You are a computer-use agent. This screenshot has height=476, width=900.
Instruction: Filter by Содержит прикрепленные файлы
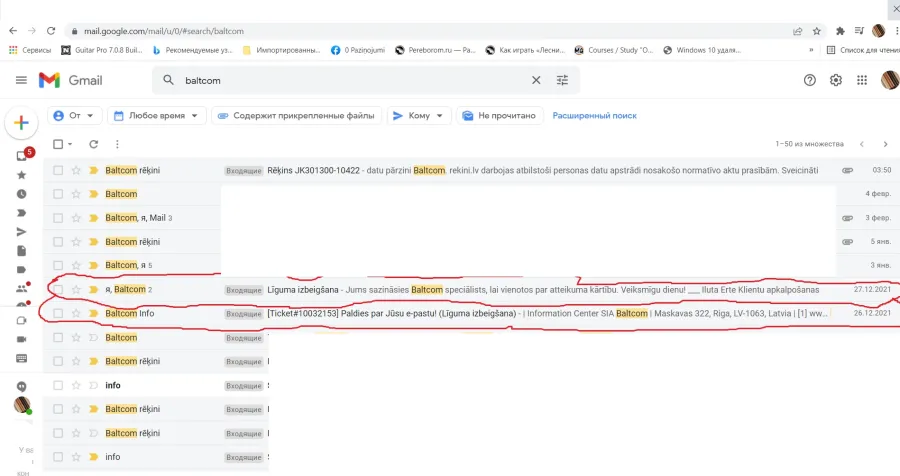(296, 115)
